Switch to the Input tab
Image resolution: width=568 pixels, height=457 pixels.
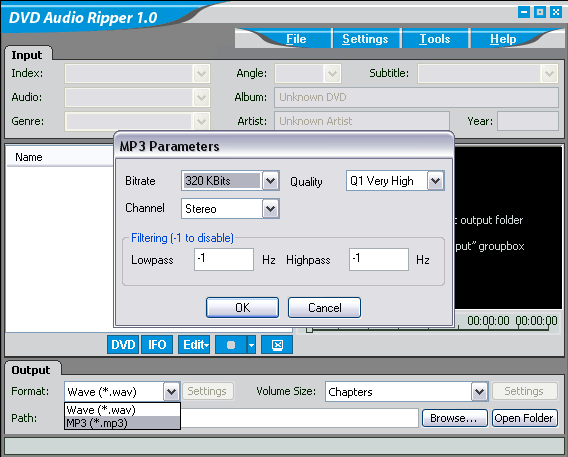27,55
